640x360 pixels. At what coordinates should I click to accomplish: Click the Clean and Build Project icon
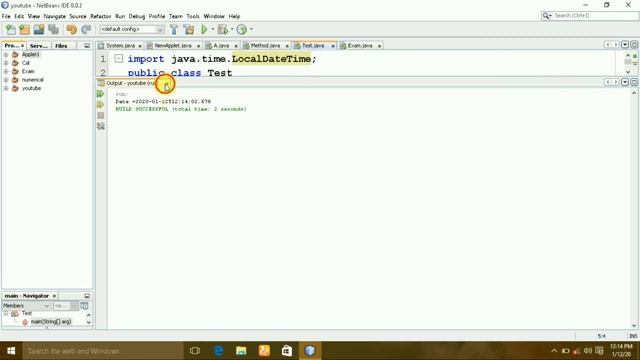[x=189, y=29]
